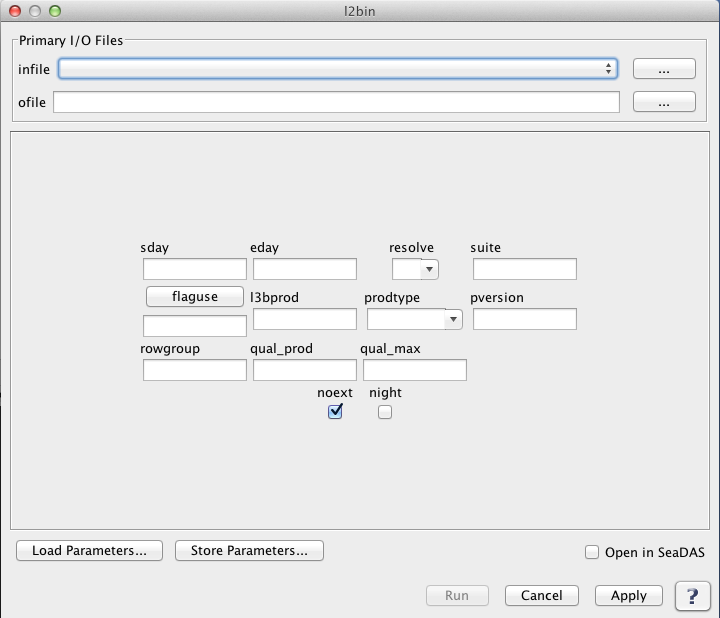Open the resolve dropdown
720x618 pixels.
(x=415, y=269)
